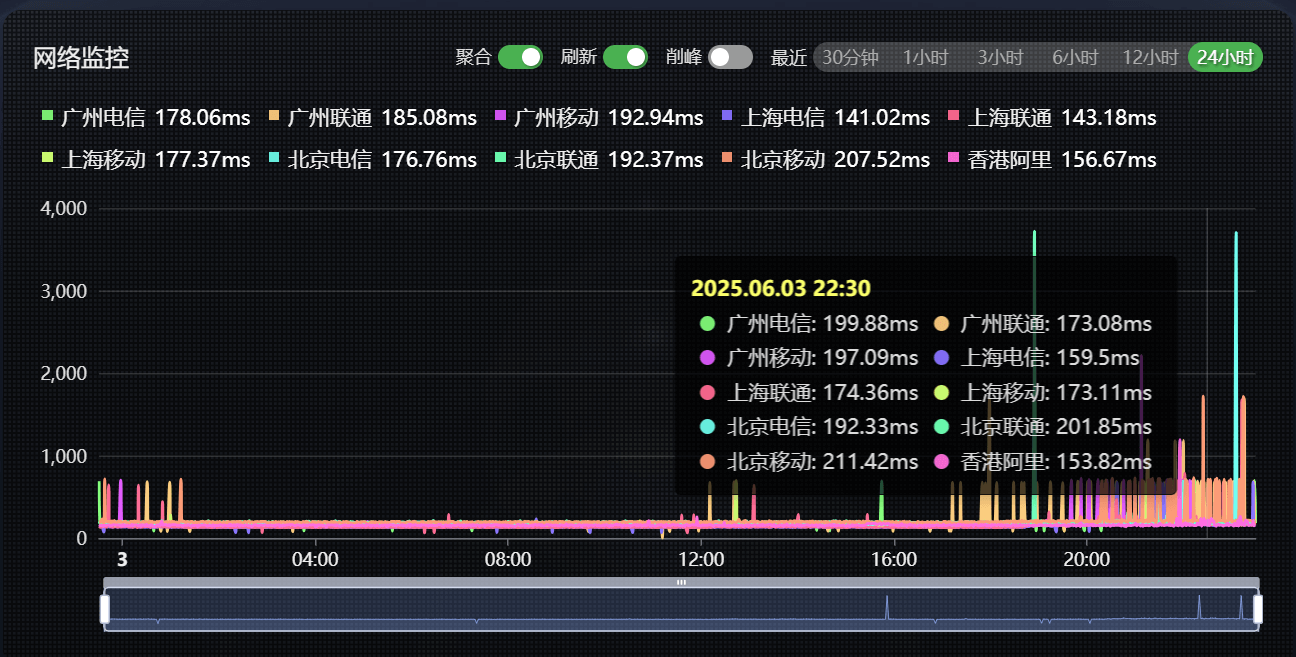Toggle the 上海移动 legend marker
This screenshot has height=657, width=1296.
coord(47,159)
